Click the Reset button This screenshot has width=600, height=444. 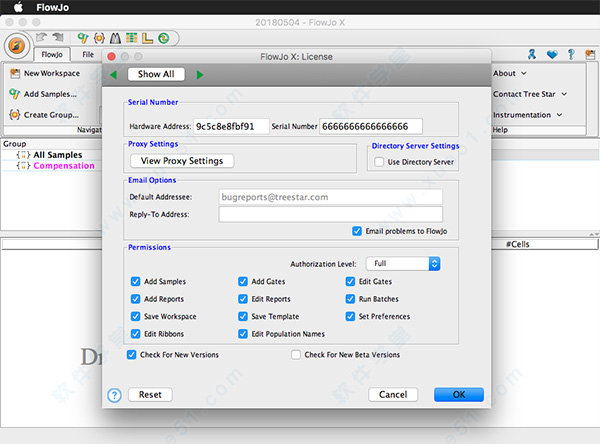coord(150,395)
